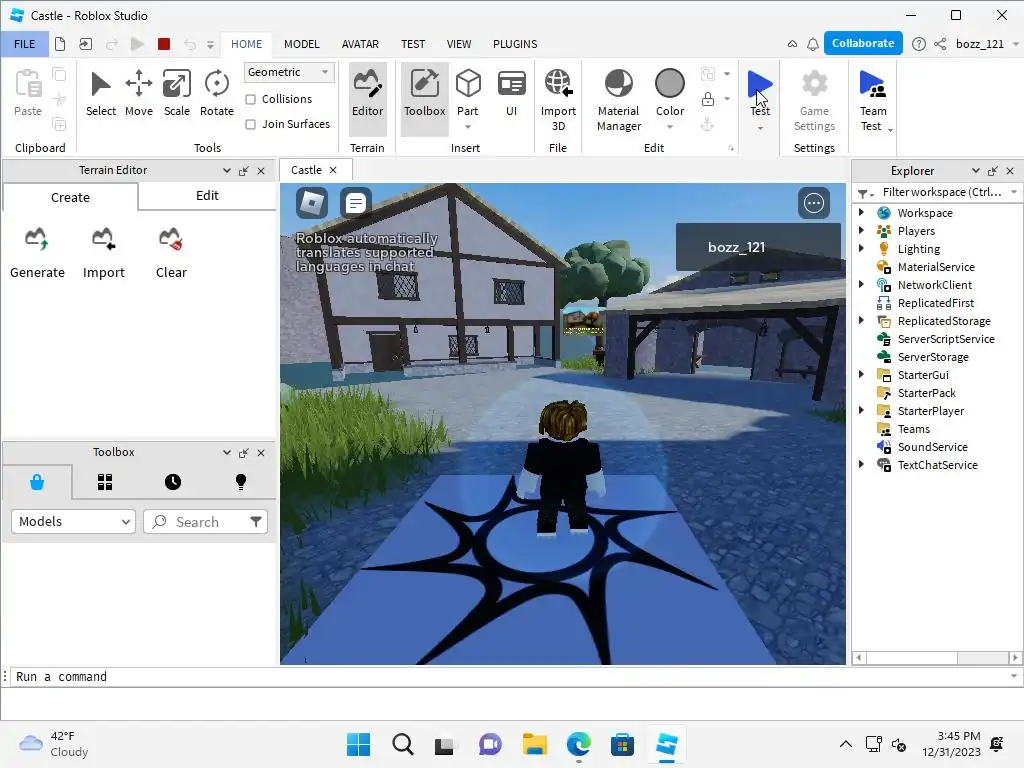Switch to the VIEW ribbon tab

[458, 44]
